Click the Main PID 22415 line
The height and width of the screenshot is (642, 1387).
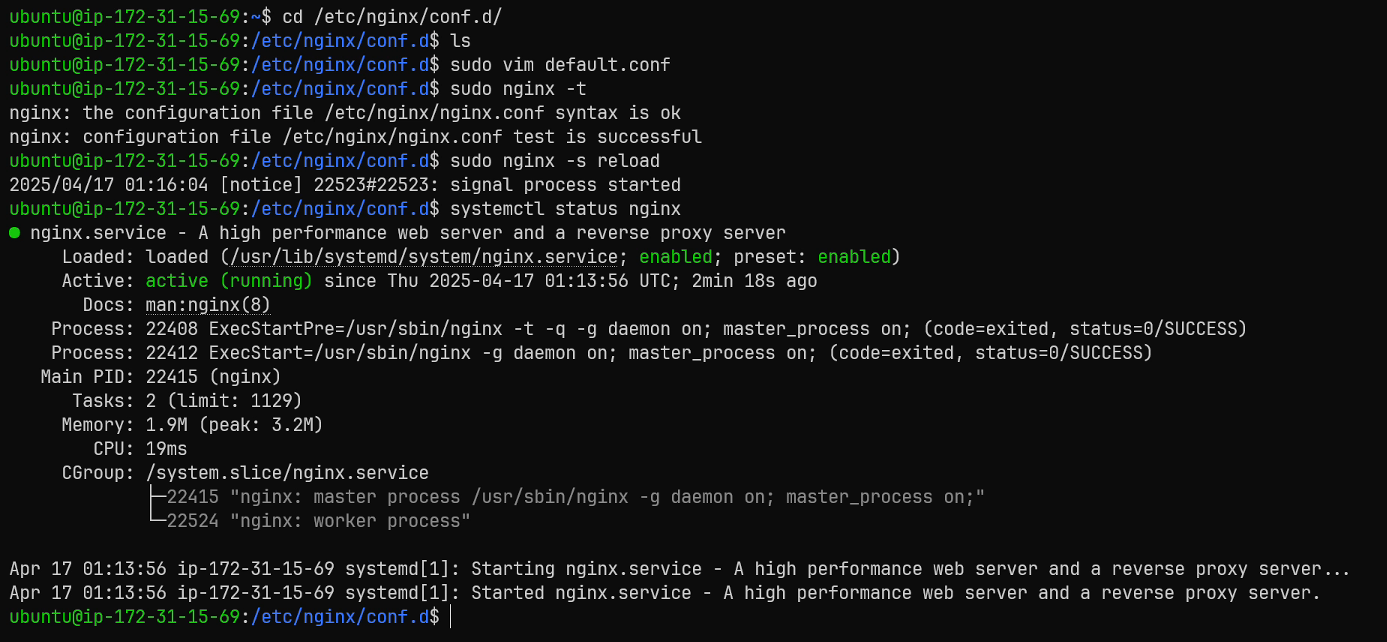coord(161,377)
